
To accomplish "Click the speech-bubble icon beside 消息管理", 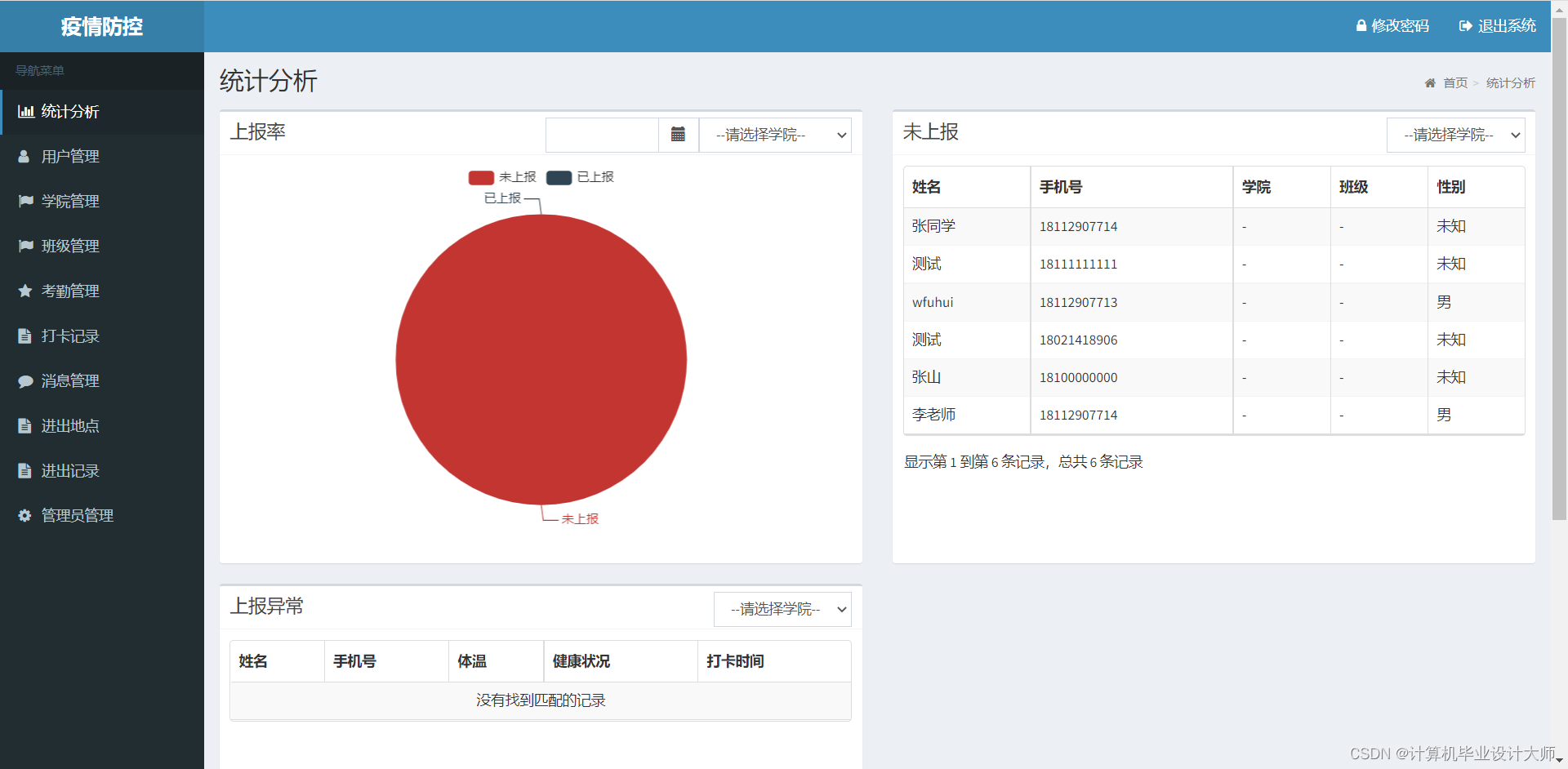I will (24, 380).
